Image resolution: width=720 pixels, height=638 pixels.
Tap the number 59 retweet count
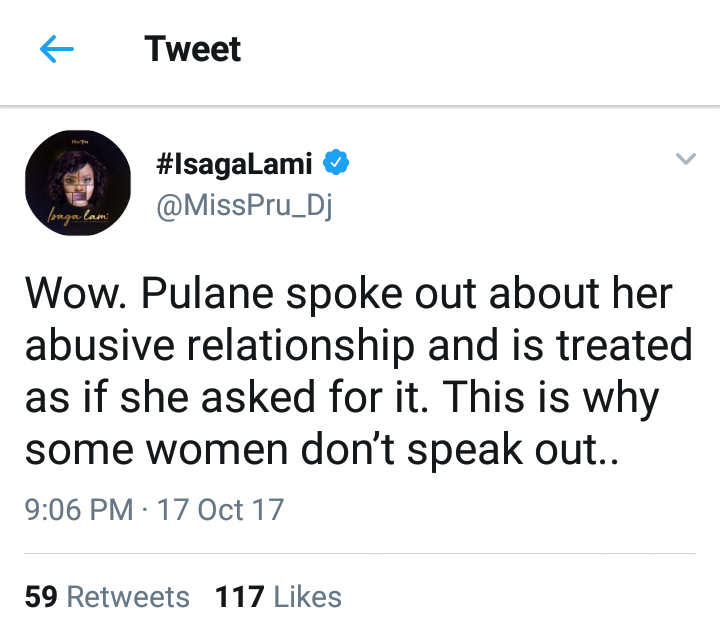(41, 597)
